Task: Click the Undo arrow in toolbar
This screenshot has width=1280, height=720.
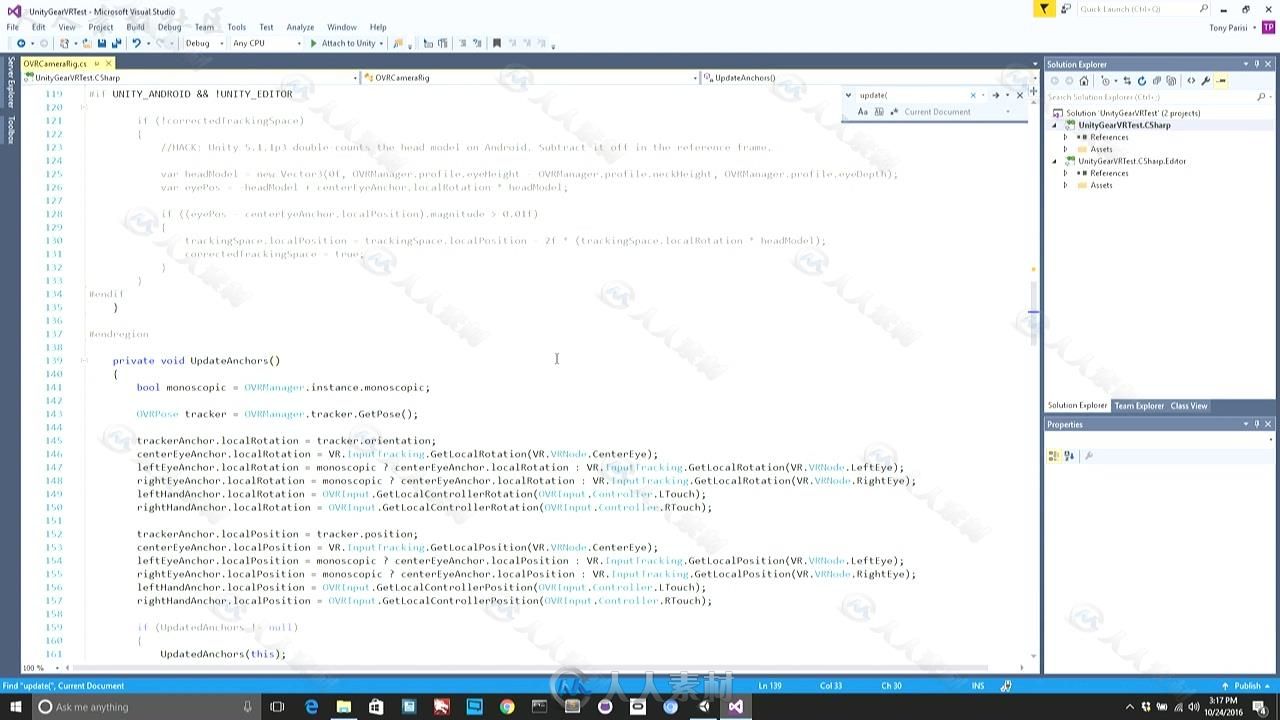Action: tap(136, 43)
